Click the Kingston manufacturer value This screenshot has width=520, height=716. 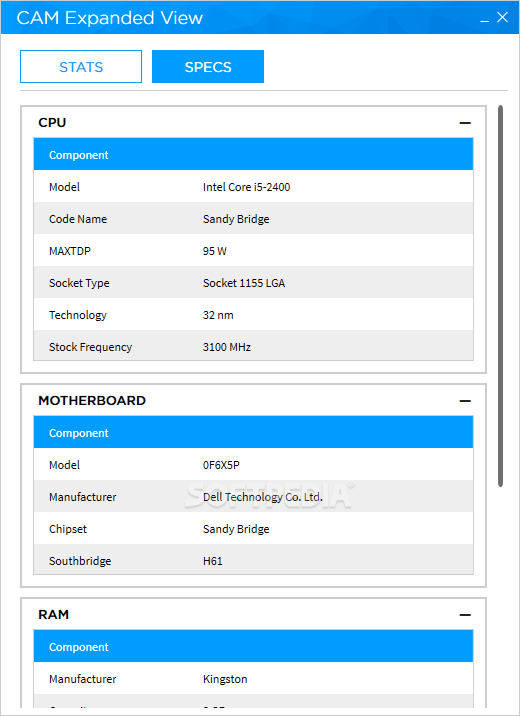pos(225,679)
